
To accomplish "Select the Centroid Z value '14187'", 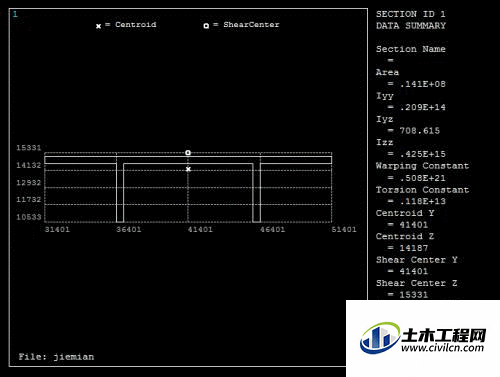I will (x=414, y=248).
